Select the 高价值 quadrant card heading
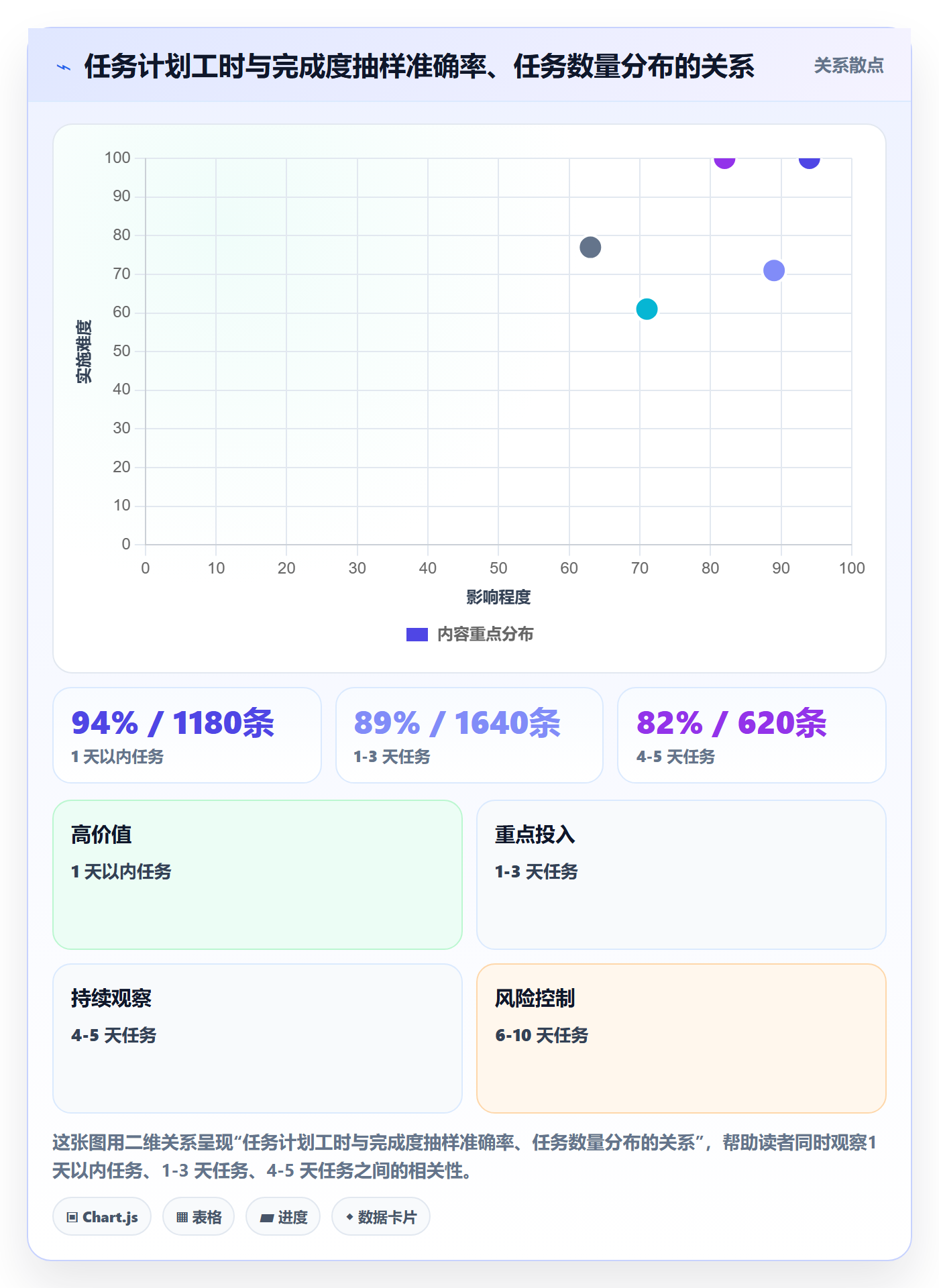Screen dimensions: 939x1288 [101, 835]
